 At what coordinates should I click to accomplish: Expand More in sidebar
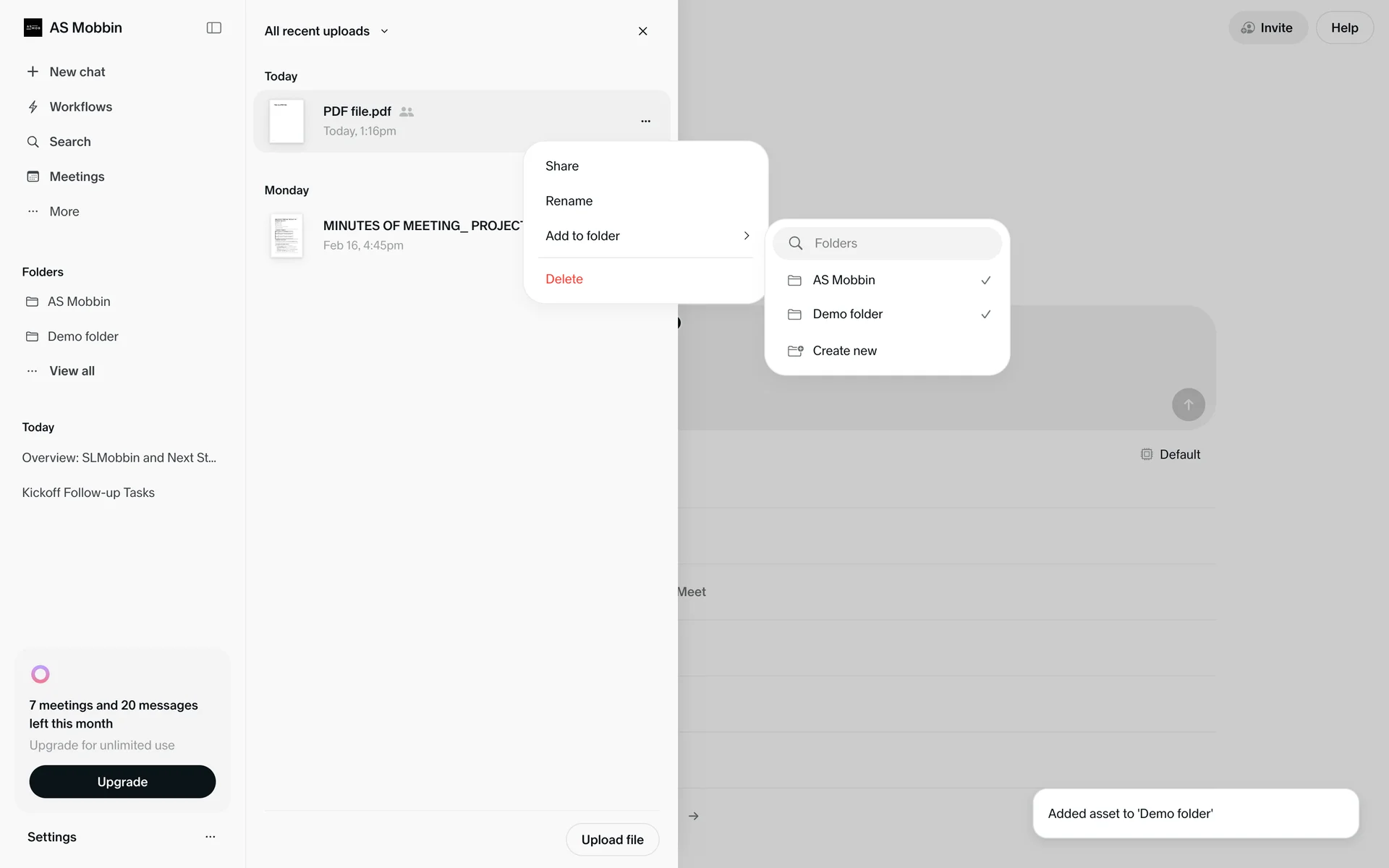click(x=64, y=211)
